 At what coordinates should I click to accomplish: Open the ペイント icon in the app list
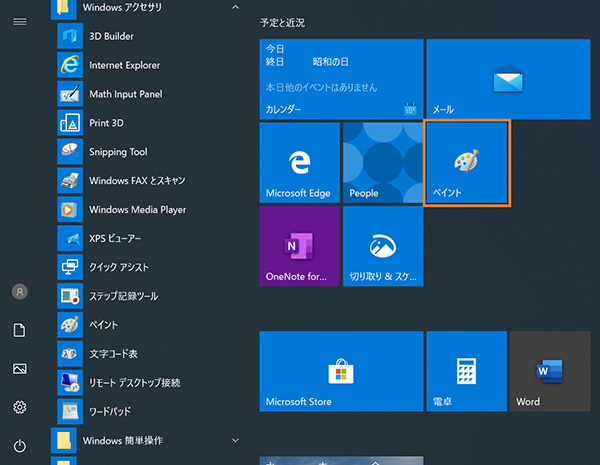coord(70,325)
